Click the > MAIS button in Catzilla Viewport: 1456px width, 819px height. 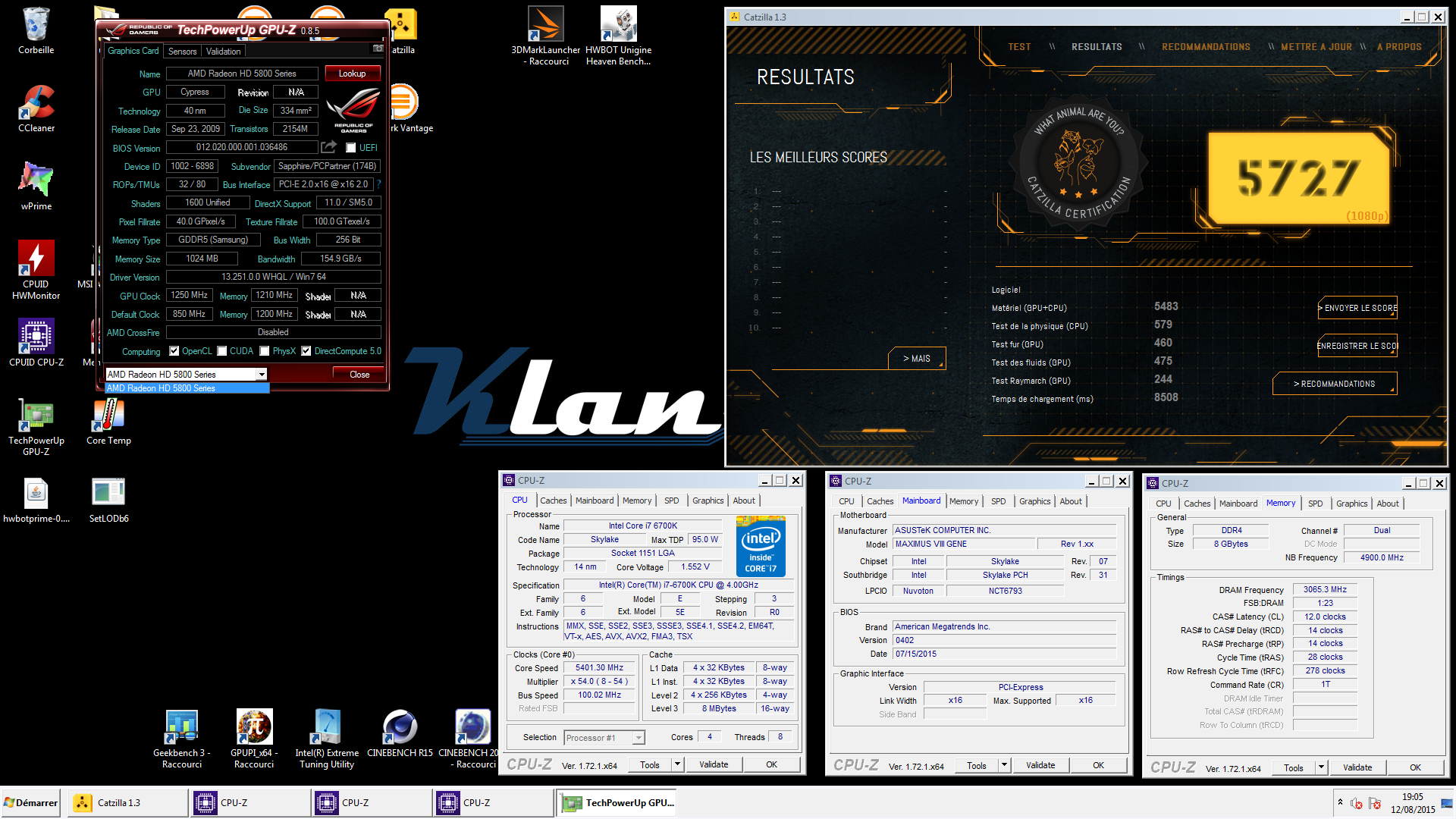917,359
